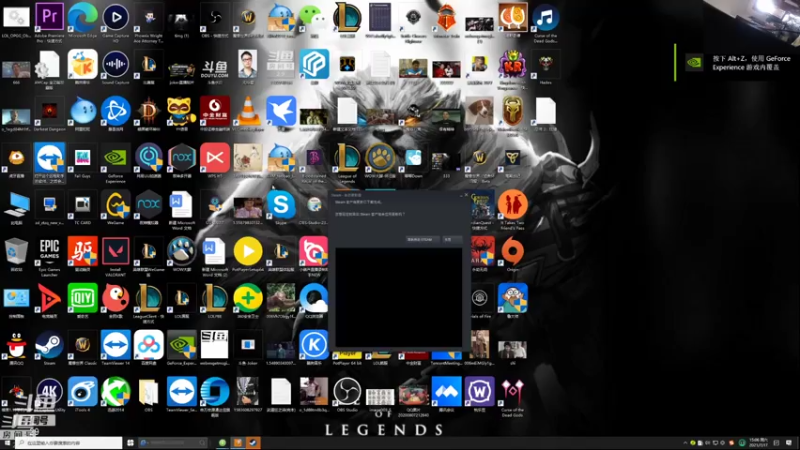Select the blue circular K music icon
The width and height of the screenshot is (800, 450).
(x=314, y=345)
